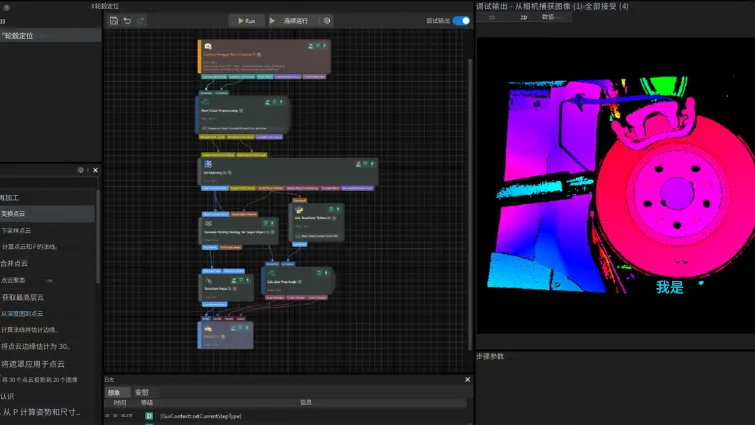Viewport: 755px width, 425px height.
Task: Toggle debug output on Calculate Pose Angle step
Action: coord(319,273)
